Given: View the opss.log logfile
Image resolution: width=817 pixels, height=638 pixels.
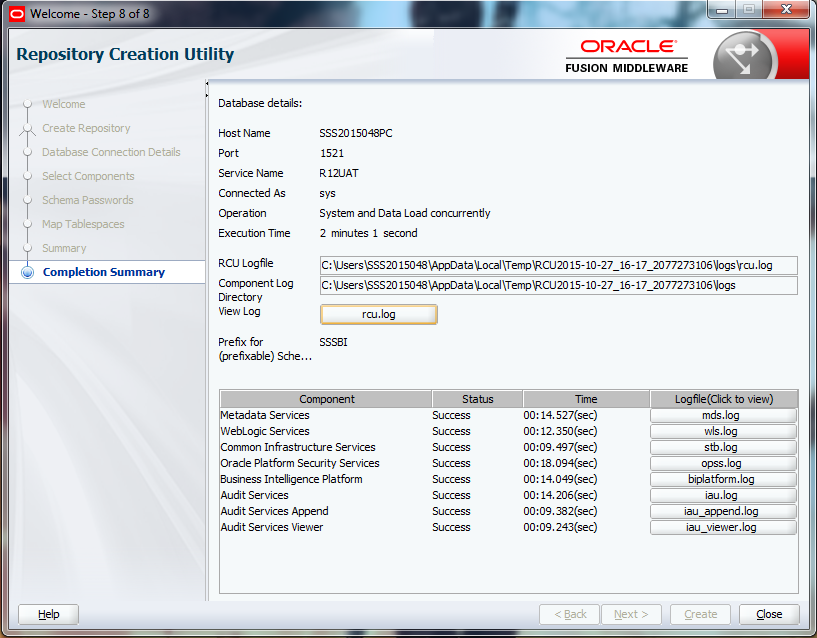Looking at the screenshot, I should tap(723, 463).
